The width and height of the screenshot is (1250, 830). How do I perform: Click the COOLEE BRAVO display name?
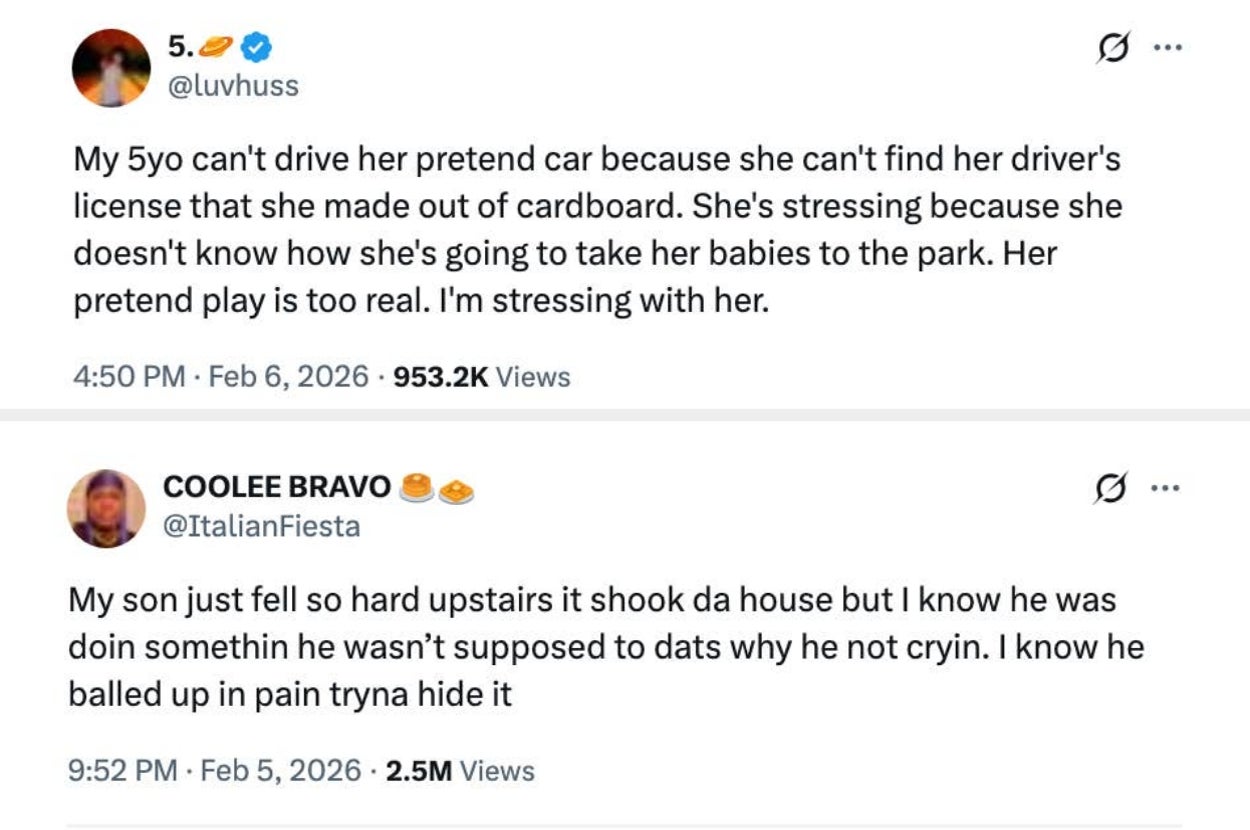point(277,487)
